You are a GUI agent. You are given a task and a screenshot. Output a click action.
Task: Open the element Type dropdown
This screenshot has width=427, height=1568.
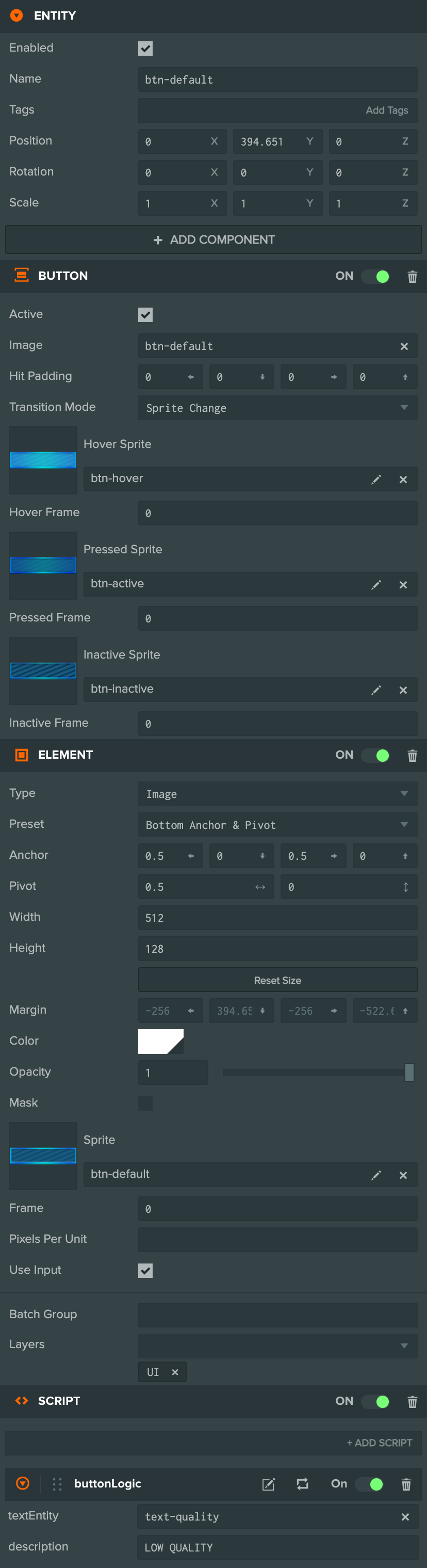coord(277,794)
